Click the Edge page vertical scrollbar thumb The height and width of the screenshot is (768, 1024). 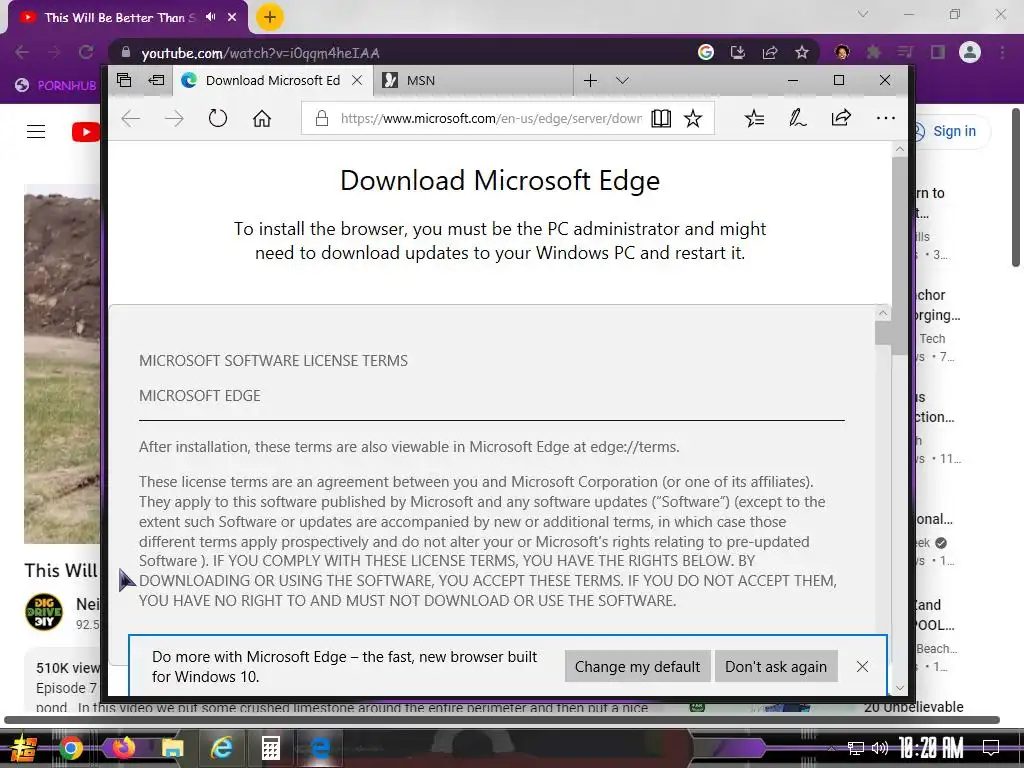coord(900,255)
